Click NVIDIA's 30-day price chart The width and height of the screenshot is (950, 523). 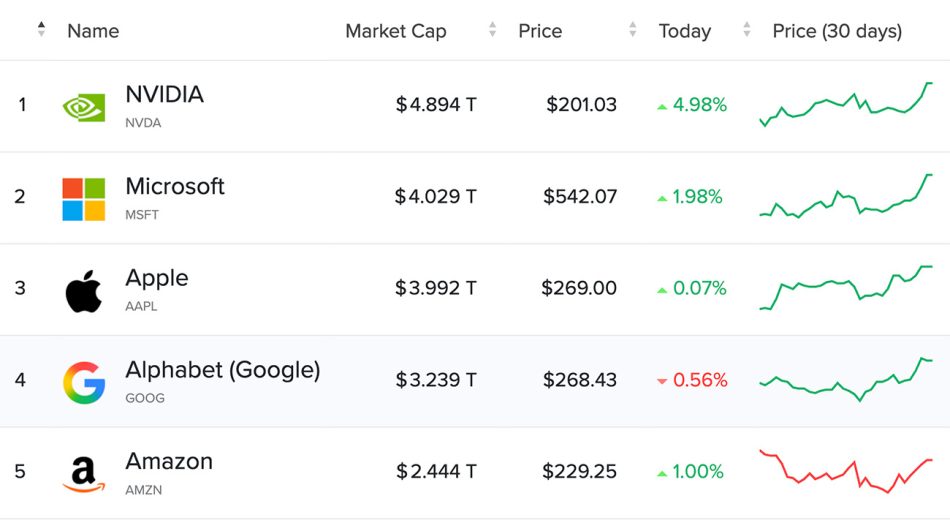846,105
